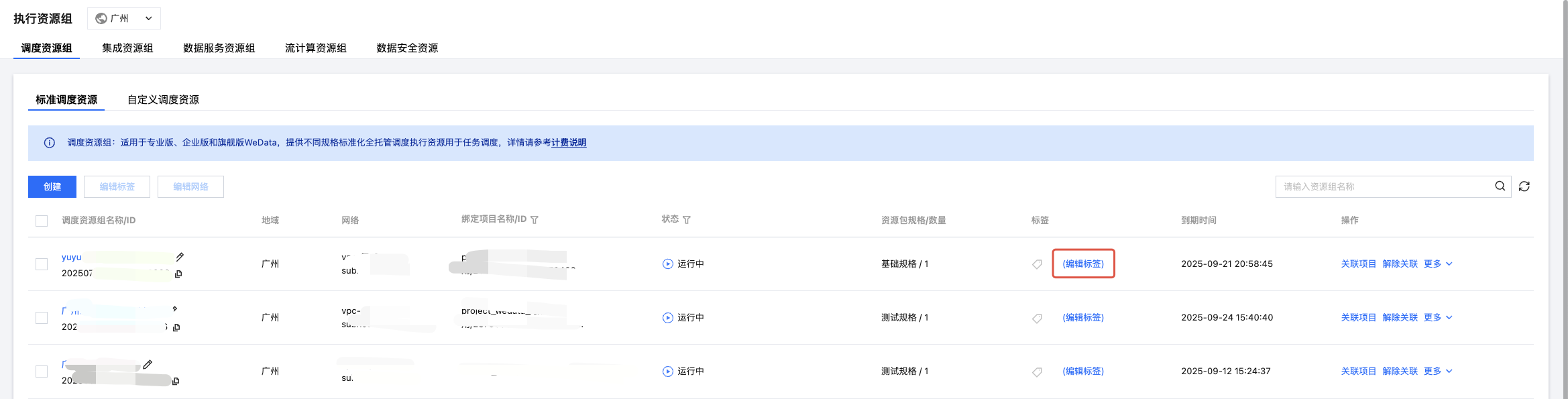Open the 广州 region dropdown
The height and width of the screenshot is (399, 1568).
[x=124, y=18]
